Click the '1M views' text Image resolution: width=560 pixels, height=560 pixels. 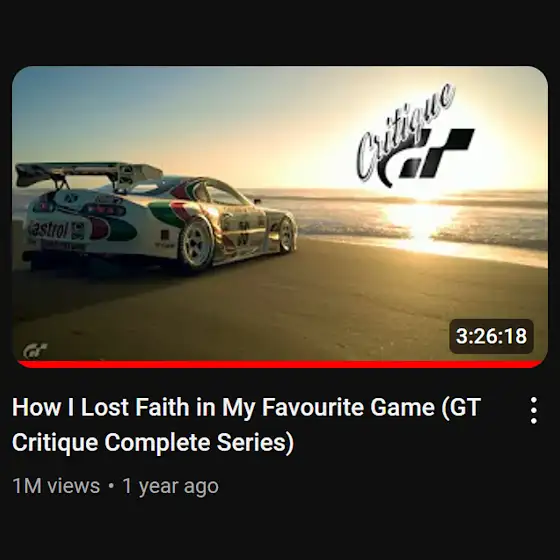coord(56,486)
